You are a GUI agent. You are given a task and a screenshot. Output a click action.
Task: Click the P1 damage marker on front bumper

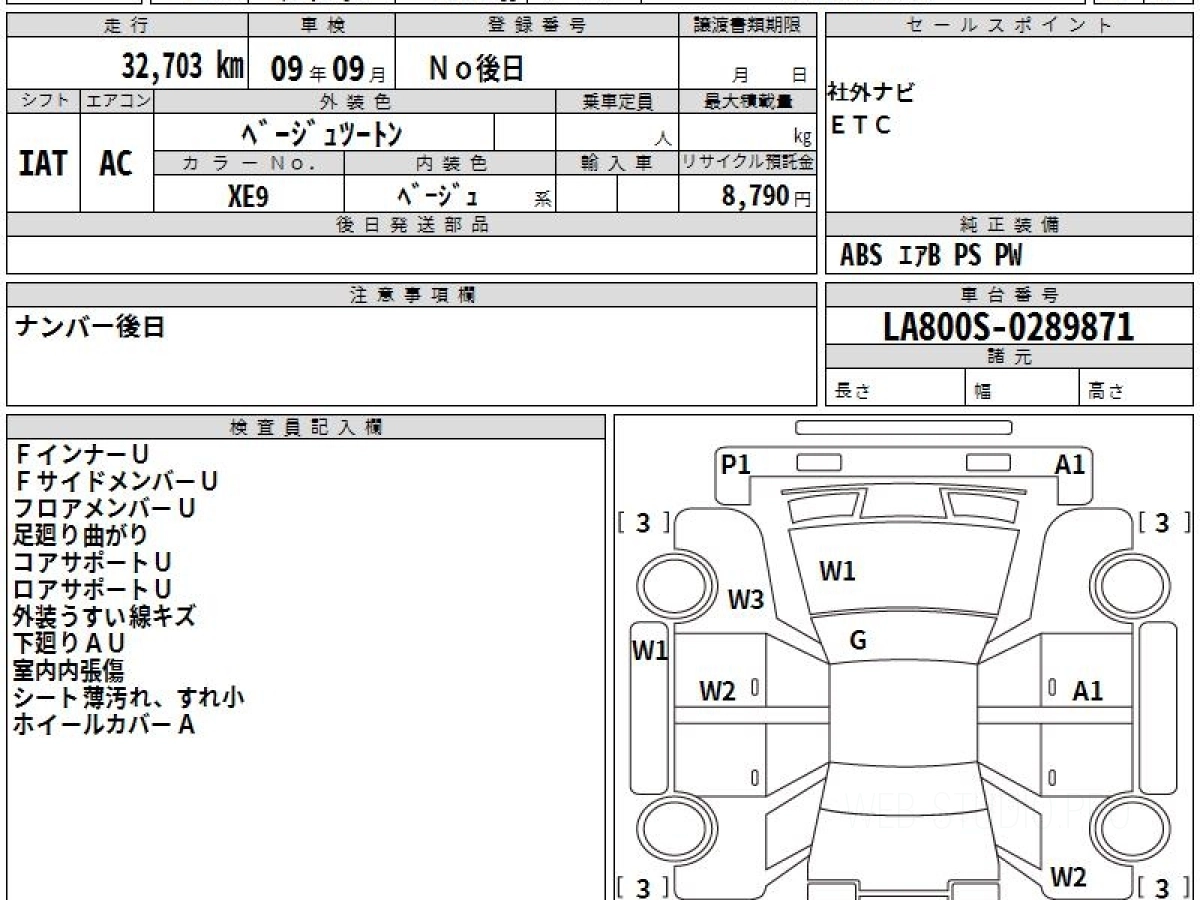(736, 464)
